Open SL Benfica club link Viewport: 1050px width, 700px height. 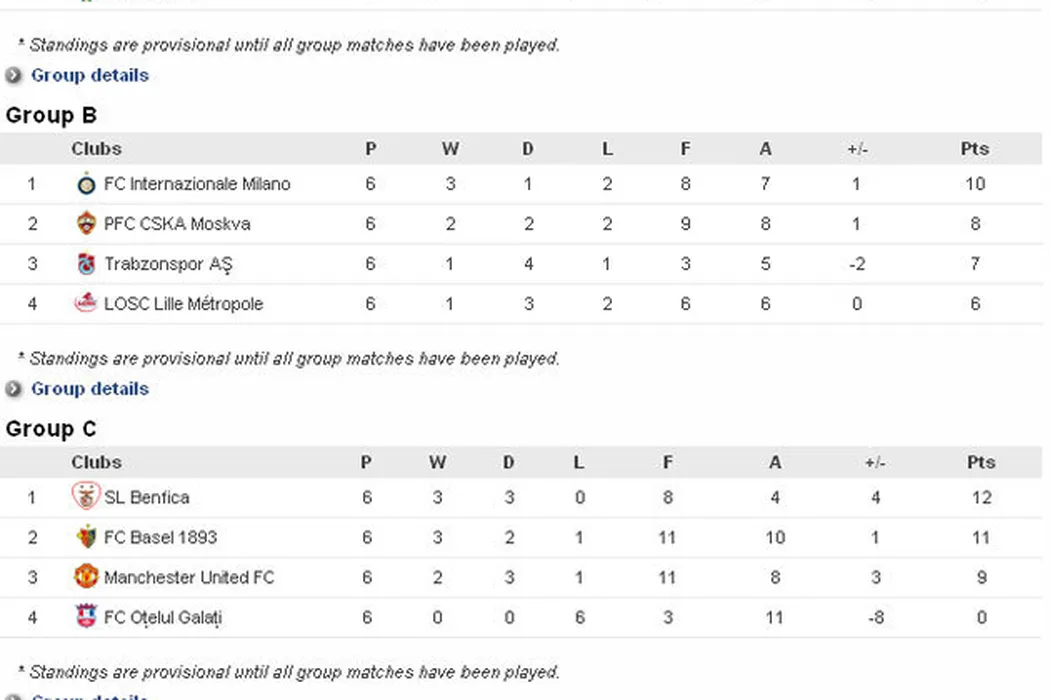[x=146, y=497]
